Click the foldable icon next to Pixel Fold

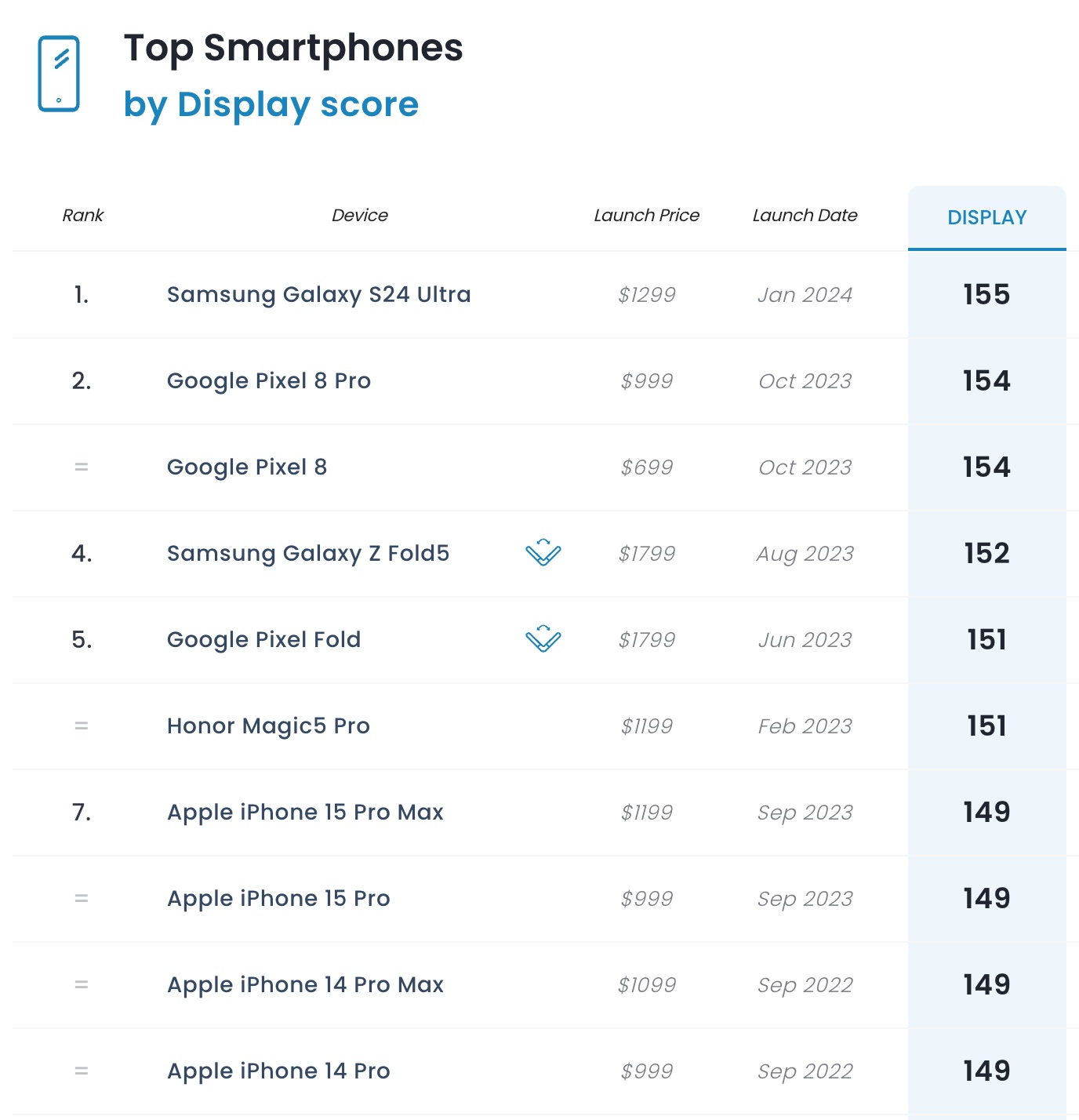point(543,639)
